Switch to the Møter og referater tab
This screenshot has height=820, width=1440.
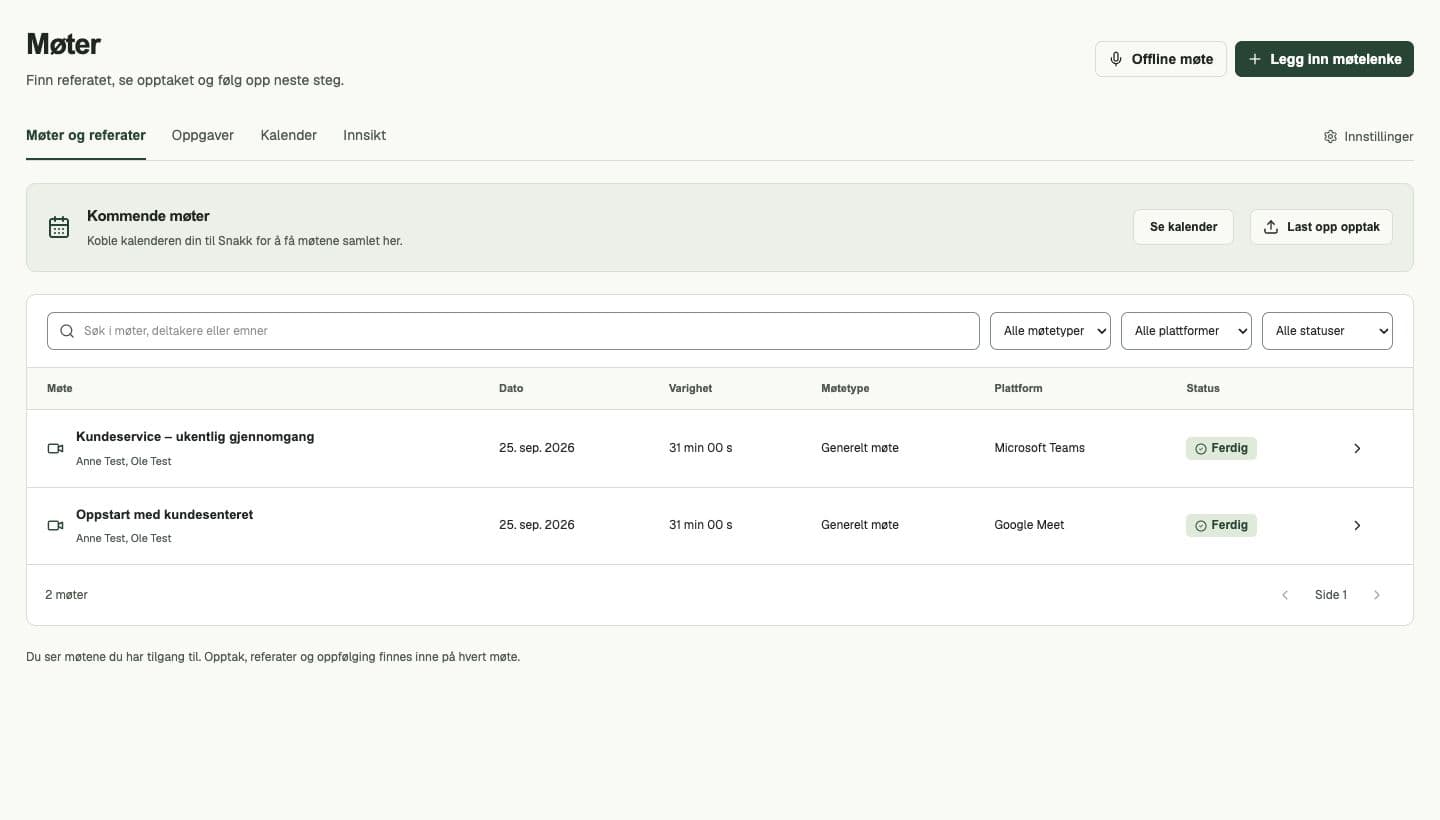tap(86, 135)
